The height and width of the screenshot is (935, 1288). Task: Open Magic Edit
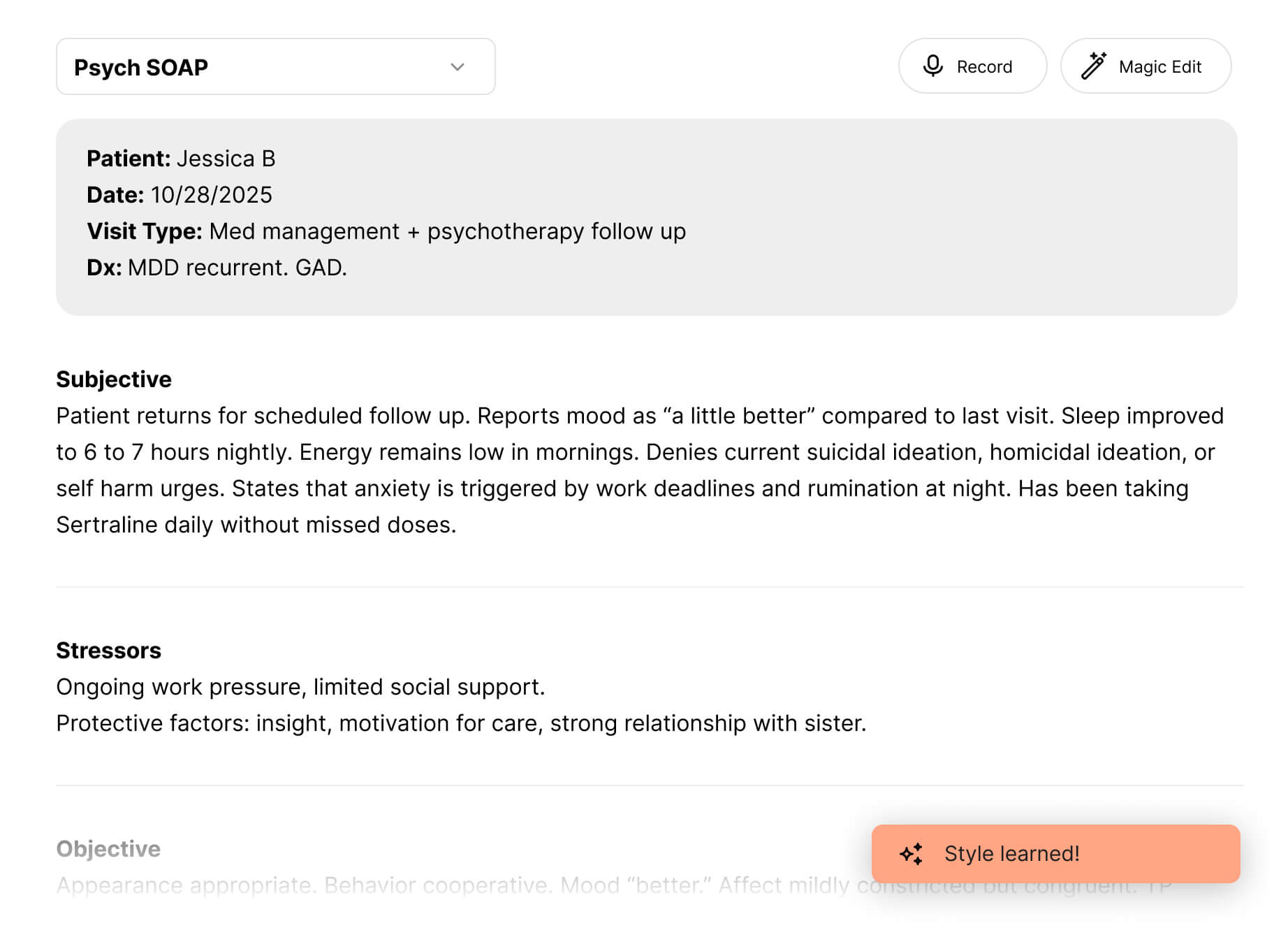pos(1145,66)
